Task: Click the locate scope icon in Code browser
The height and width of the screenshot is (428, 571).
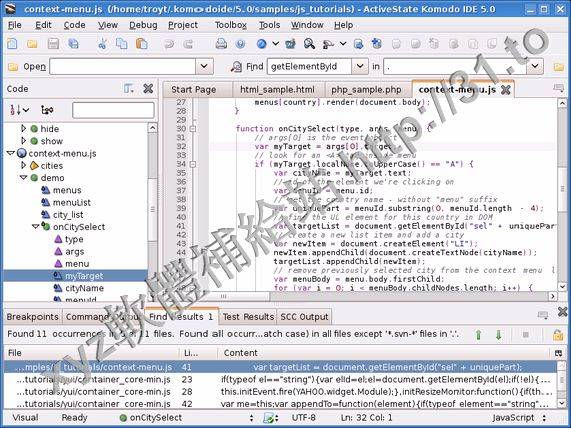Action: pyautogui.click(x=47, y=110)
